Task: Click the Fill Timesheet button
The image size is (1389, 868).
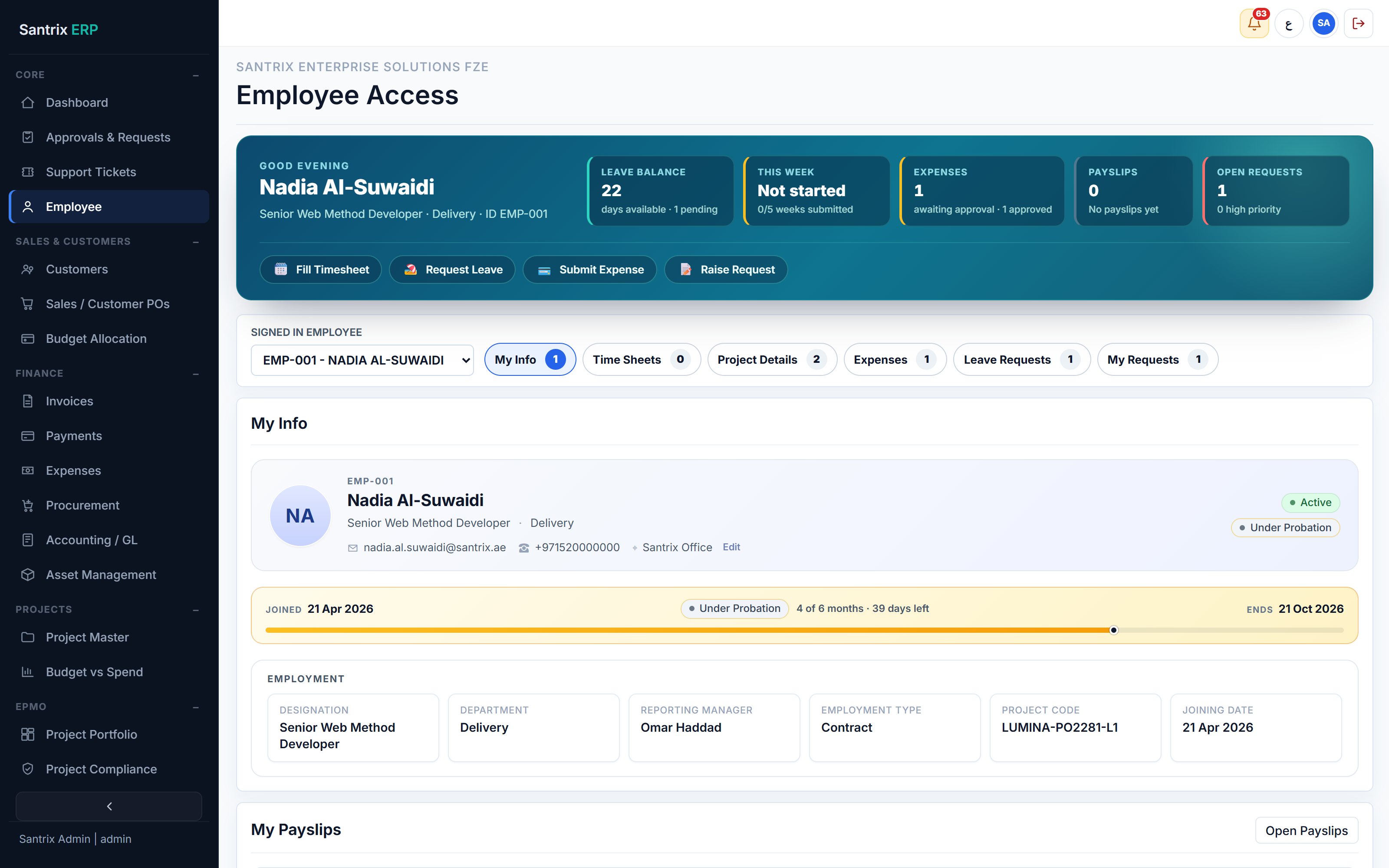Action: click(320, 269)
